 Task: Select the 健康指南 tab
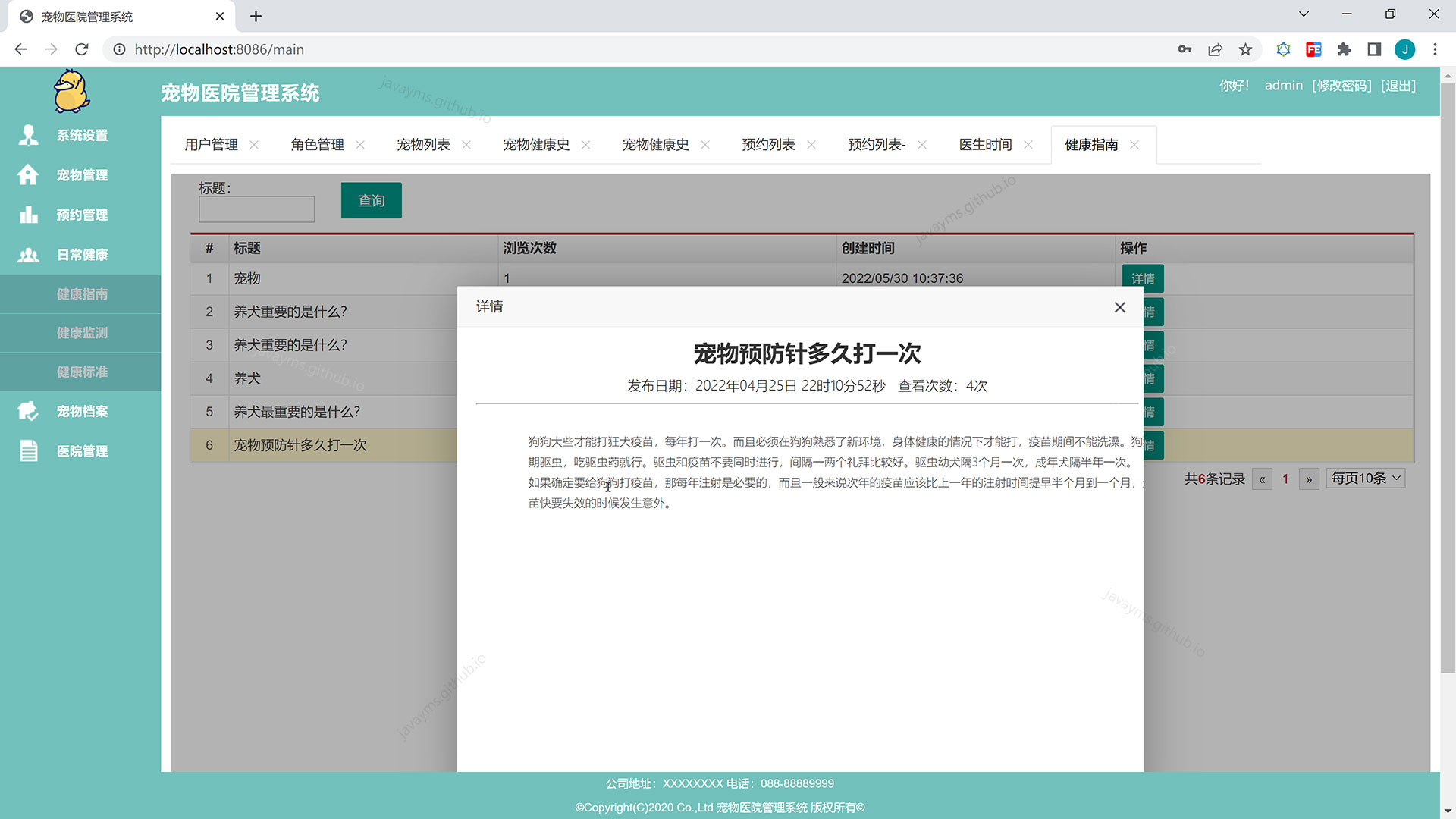(1091, 145)
